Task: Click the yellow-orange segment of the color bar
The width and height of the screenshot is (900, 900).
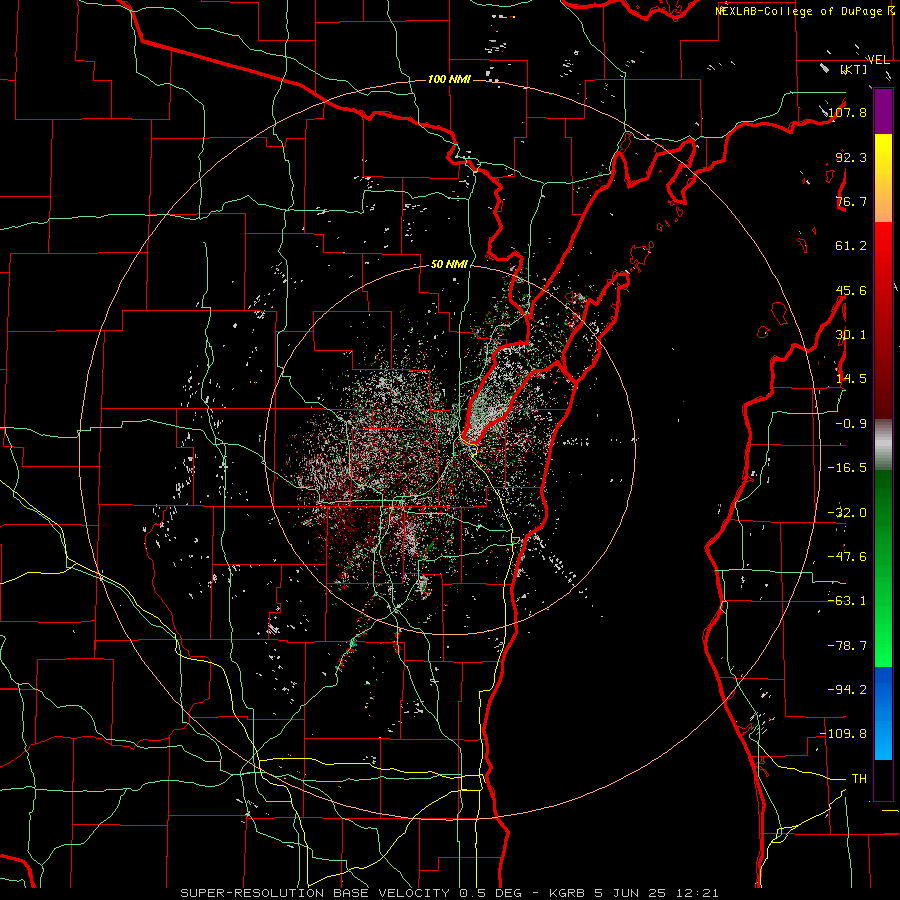Action: (883, 178)
